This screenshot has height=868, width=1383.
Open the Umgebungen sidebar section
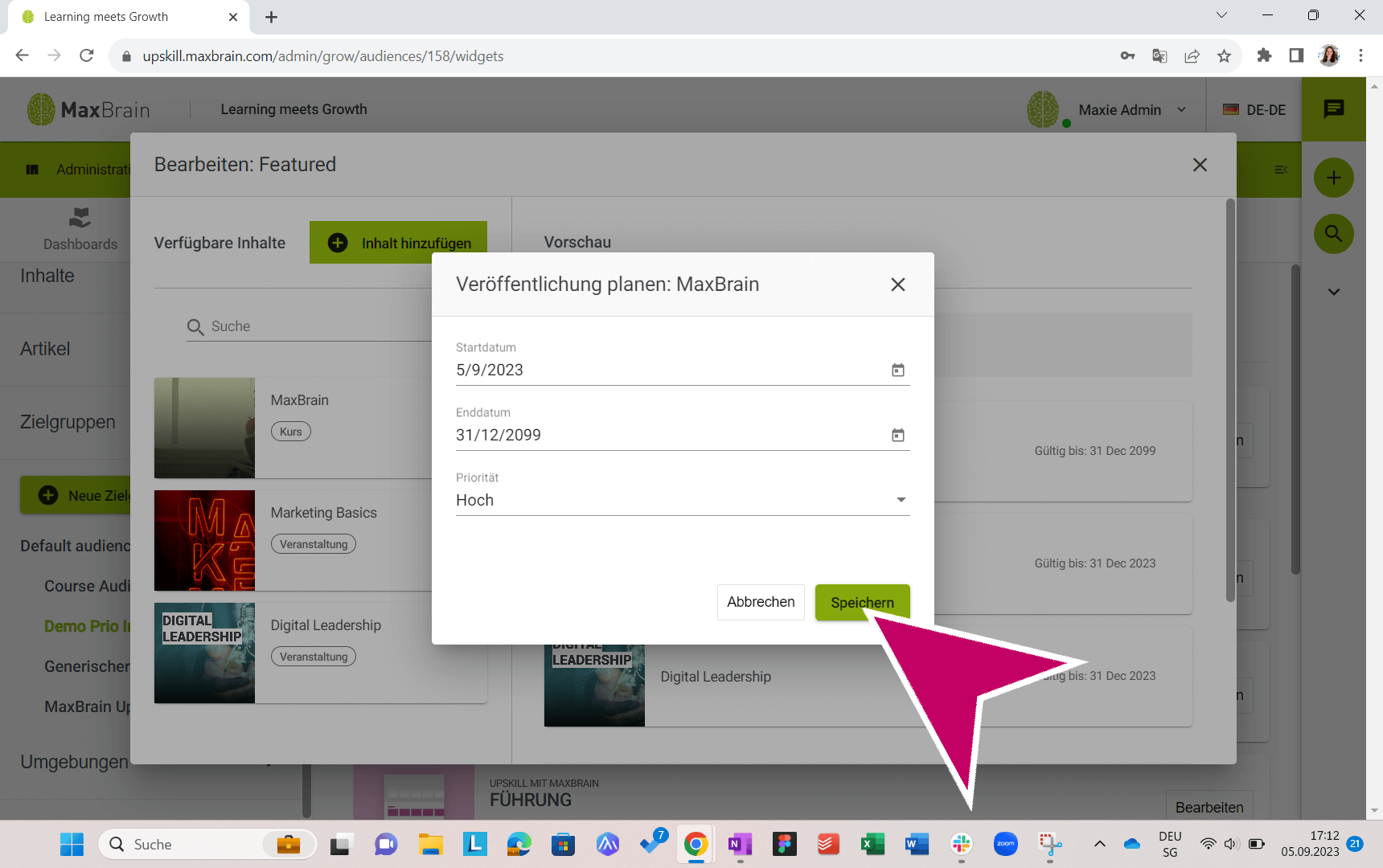[x=74, y=762]
